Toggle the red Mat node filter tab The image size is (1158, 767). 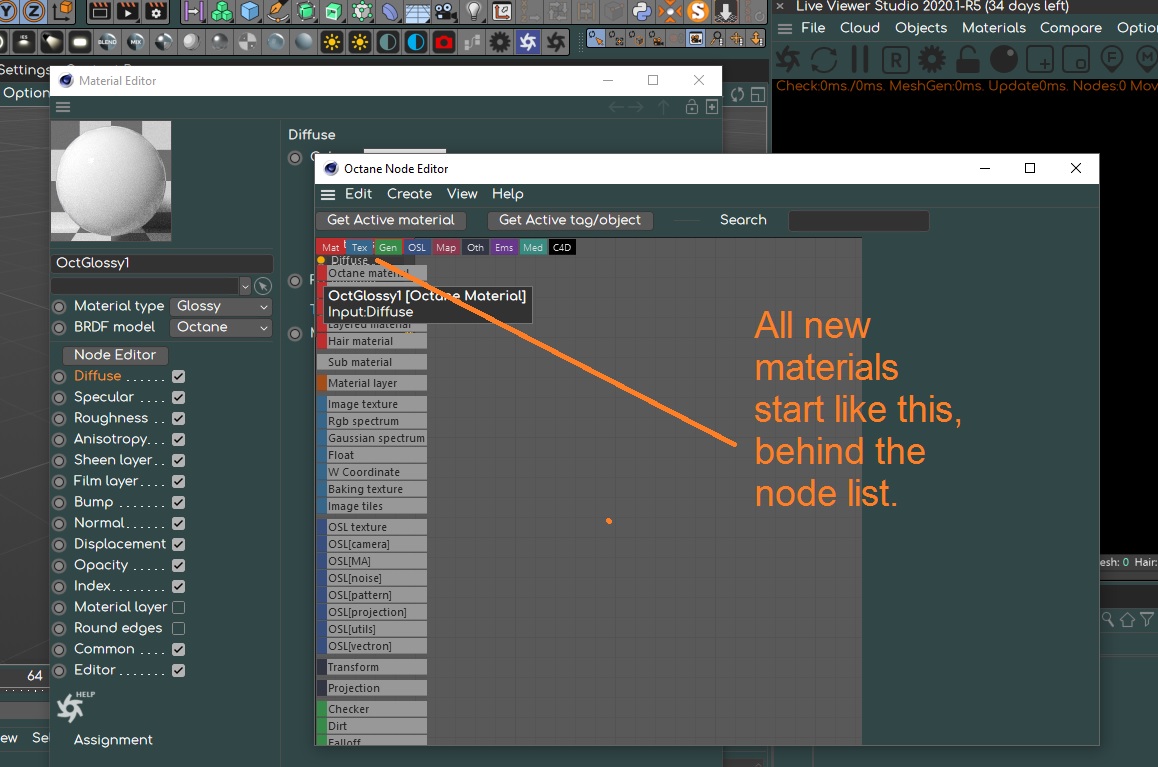330,248
